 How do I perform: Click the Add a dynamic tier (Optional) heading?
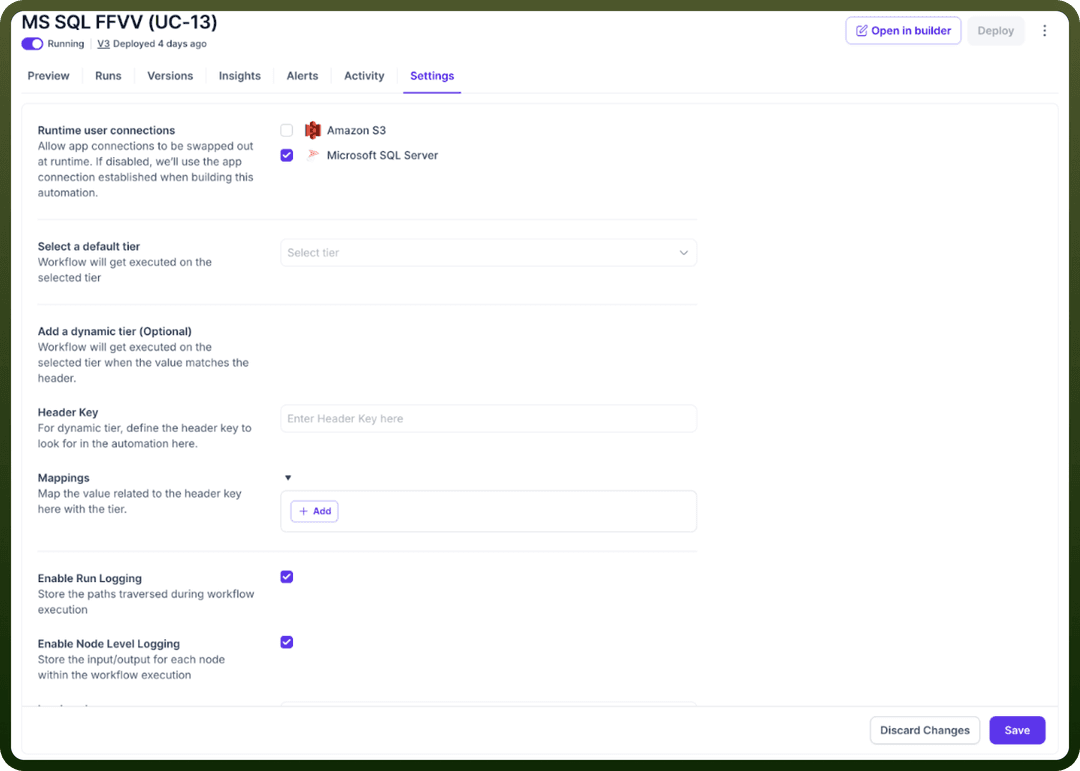[x=114, y=331]
